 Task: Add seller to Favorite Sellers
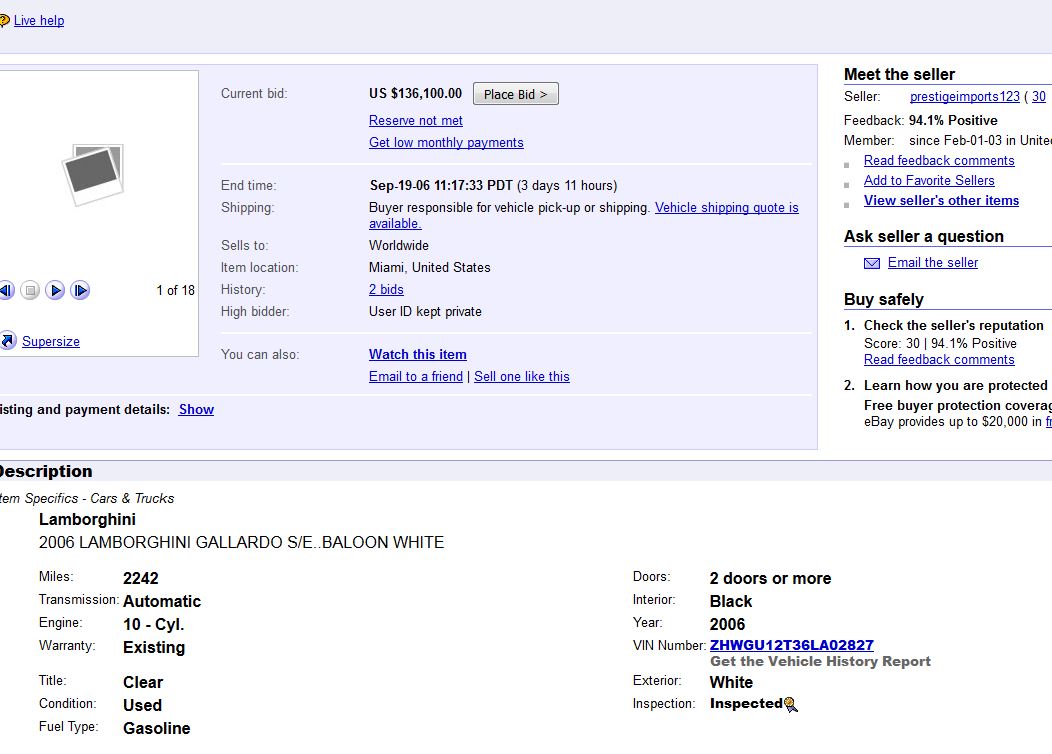tap(928, 180)
